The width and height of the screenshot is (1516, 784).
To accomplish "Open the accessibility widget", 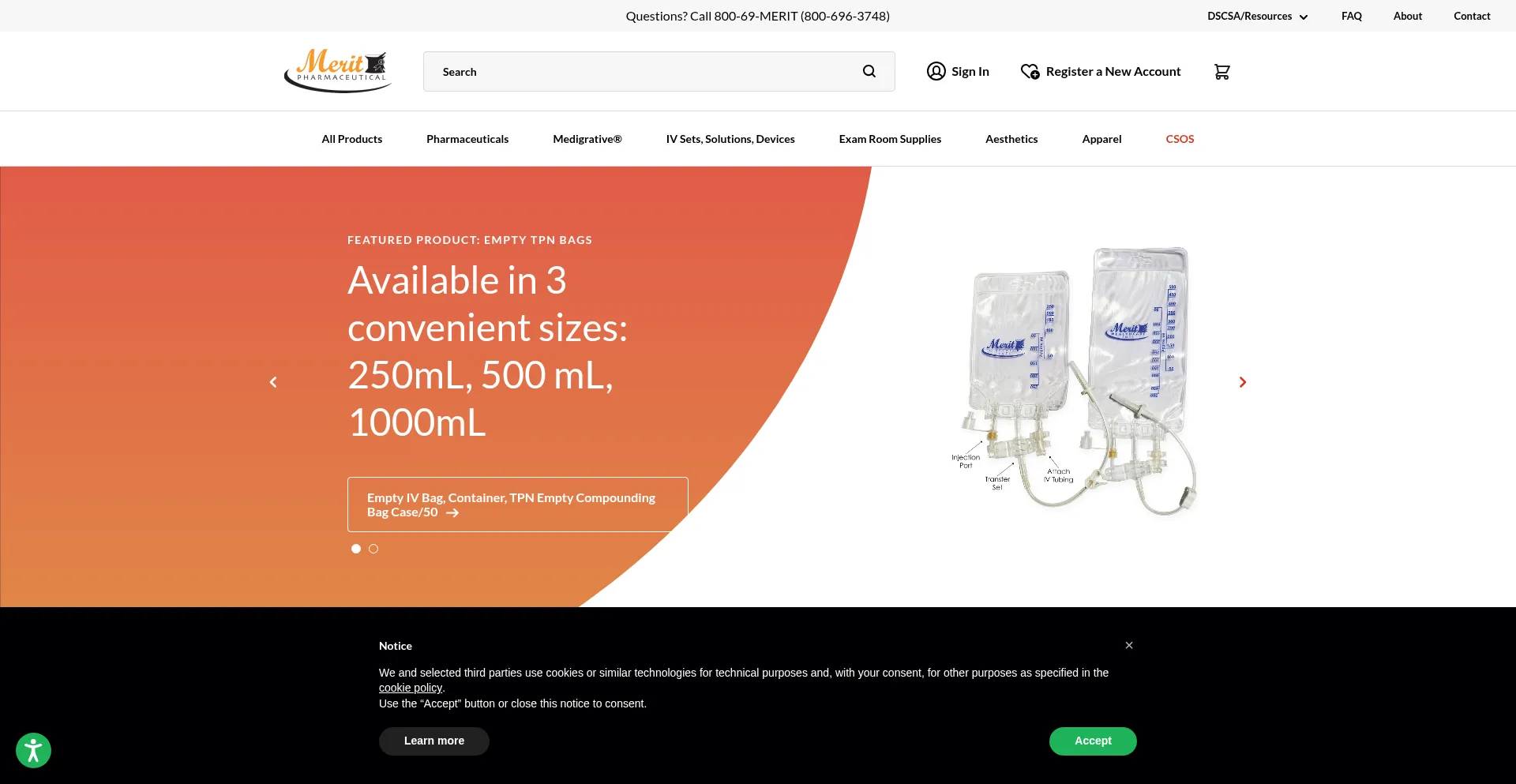I will click(33, 750).
